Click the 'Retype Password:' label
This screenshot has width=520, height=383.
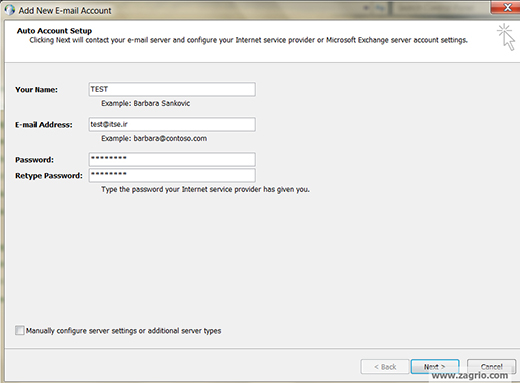coord(49,176)
